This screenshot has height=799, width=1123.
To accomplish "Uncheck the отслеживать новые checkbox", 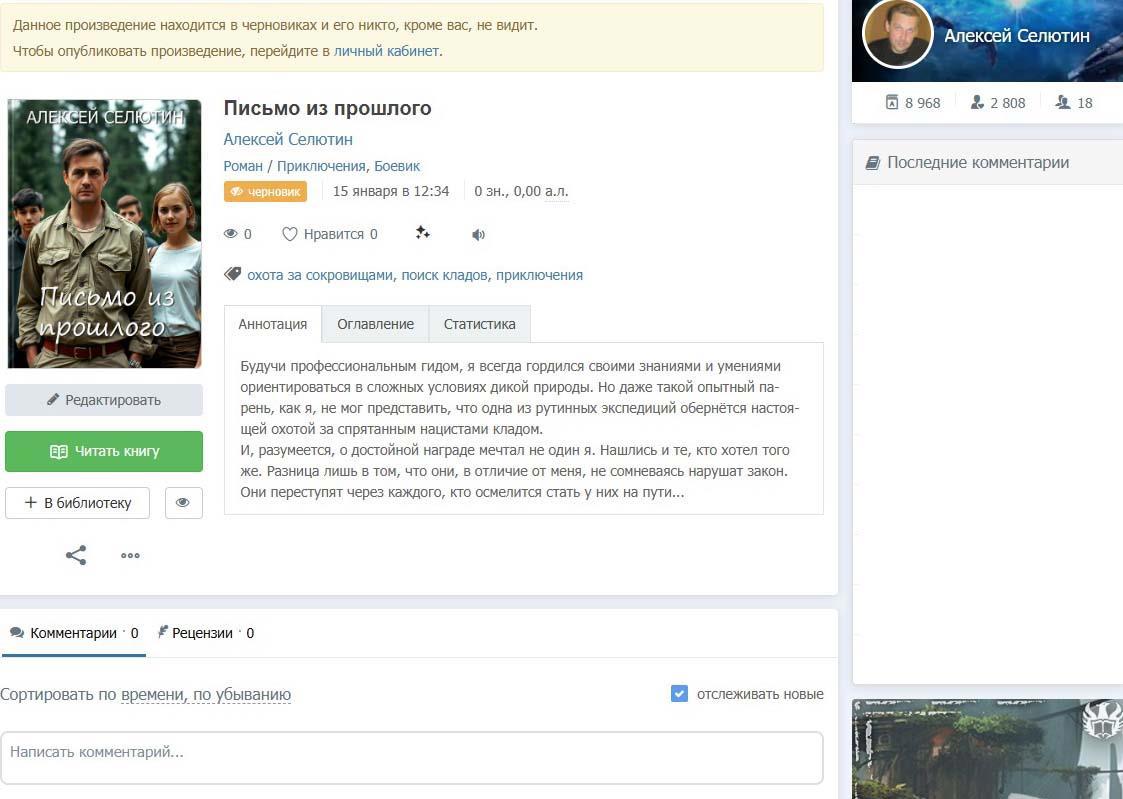I will [x=680, y=694].
